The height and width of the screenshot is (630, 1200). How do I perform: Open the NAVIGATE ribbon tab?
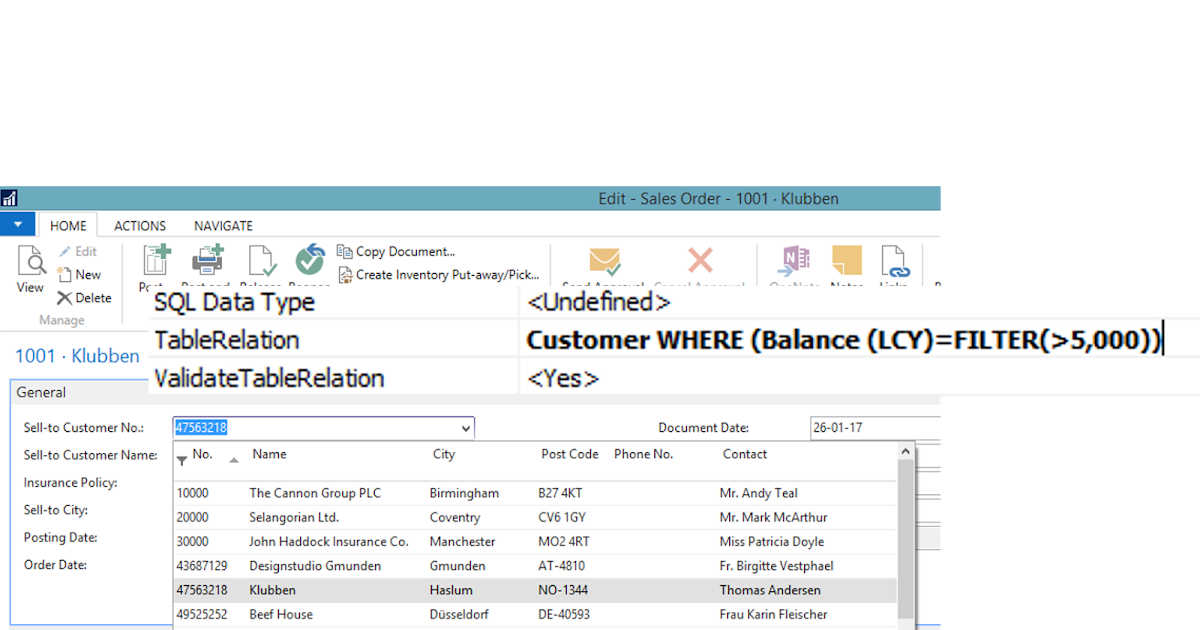(x=222, y=225)
